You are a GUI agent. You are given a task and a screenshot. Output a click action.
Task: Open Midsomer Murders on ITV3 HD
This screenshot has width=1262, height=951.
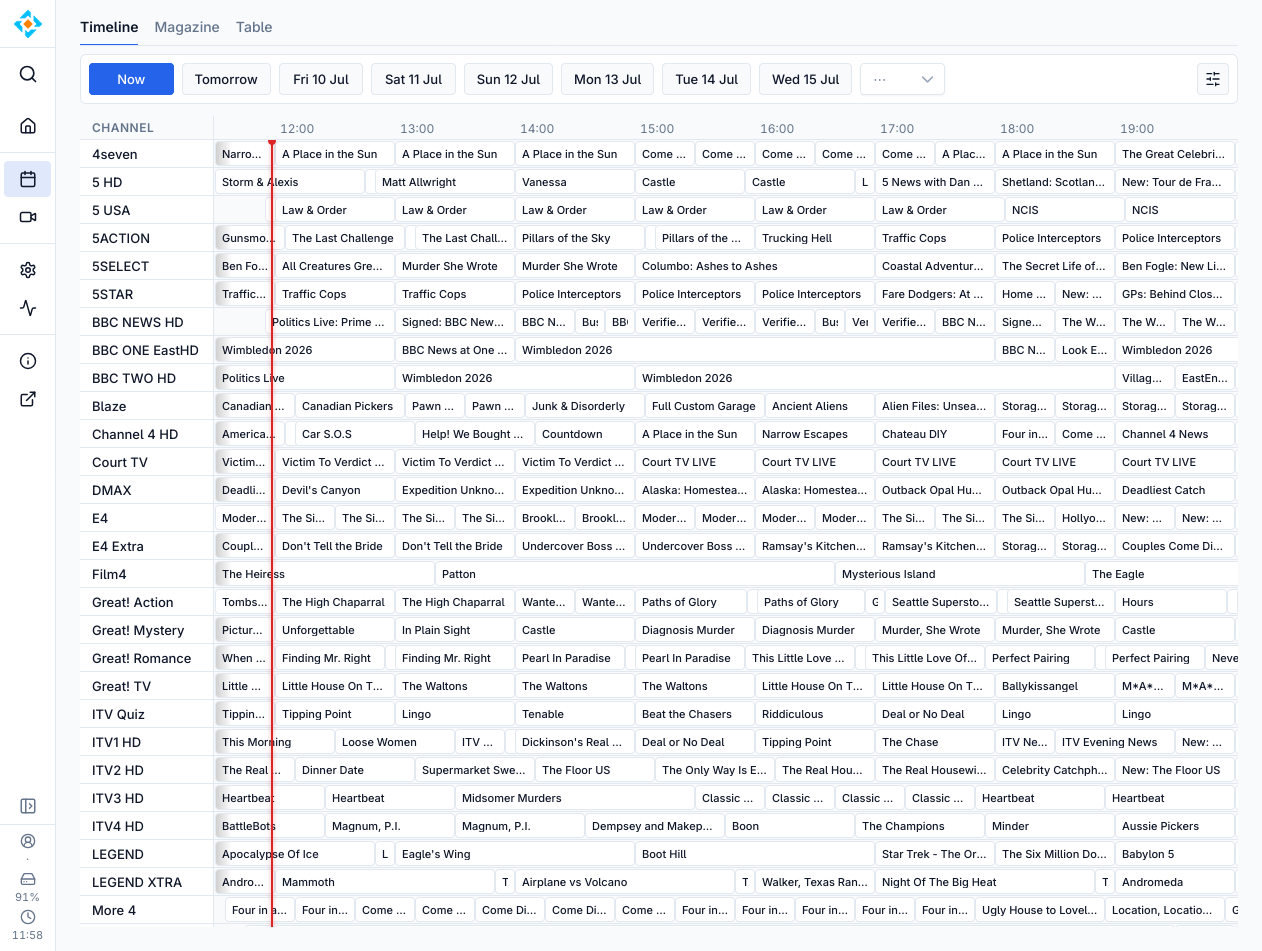point(575,798)
